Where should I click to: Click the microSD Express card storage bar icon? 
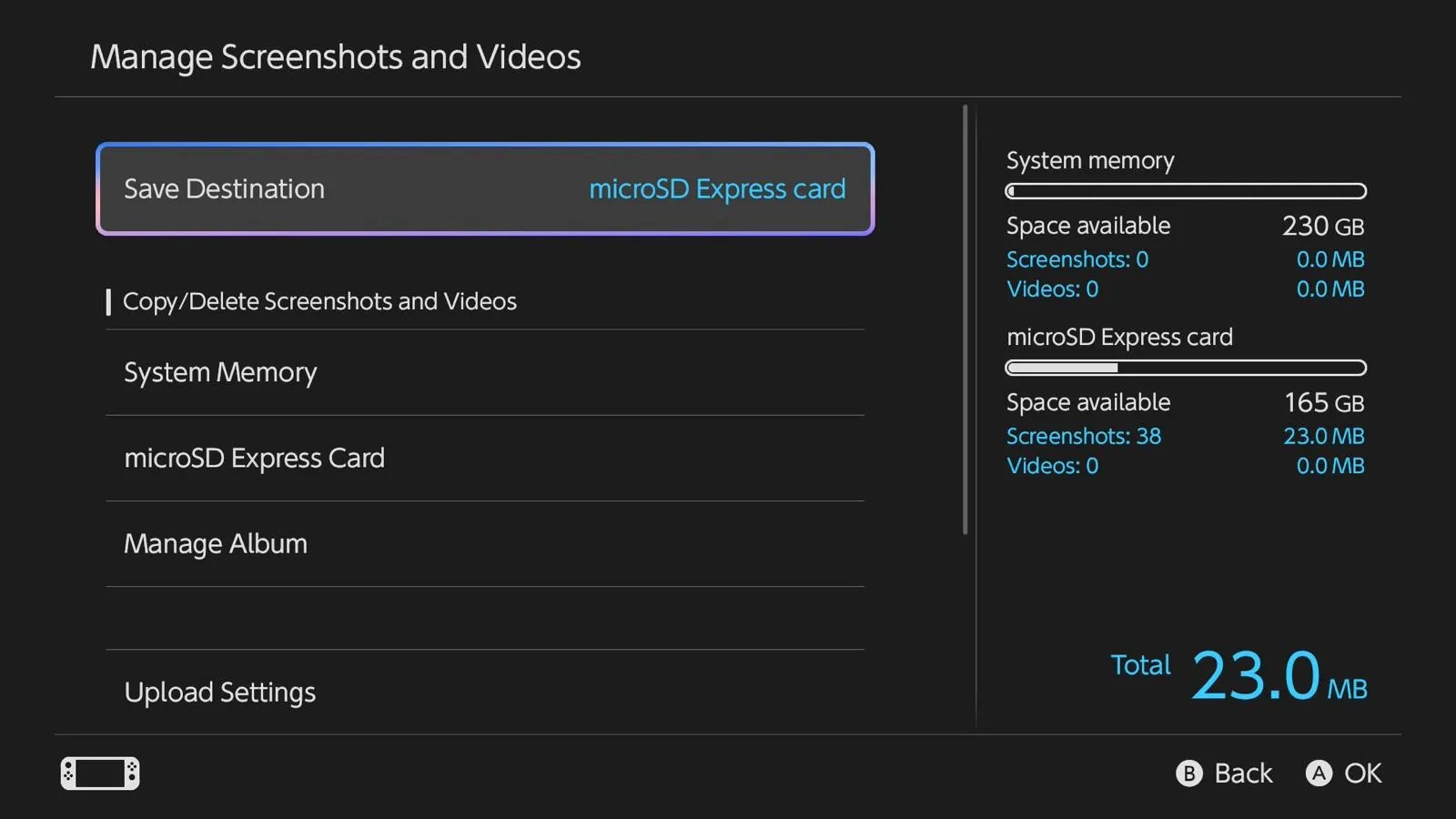pyautogui.click(x=1185, y=368)
